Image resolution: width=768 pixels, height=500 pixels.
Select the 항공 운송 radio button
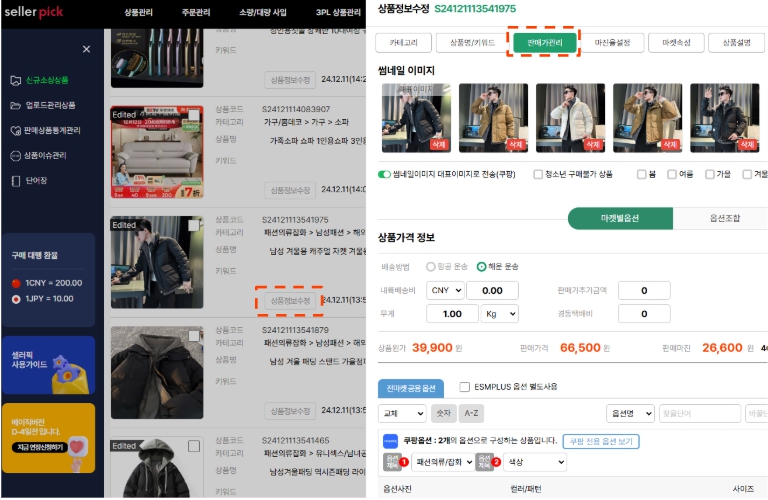pos(431,267)
